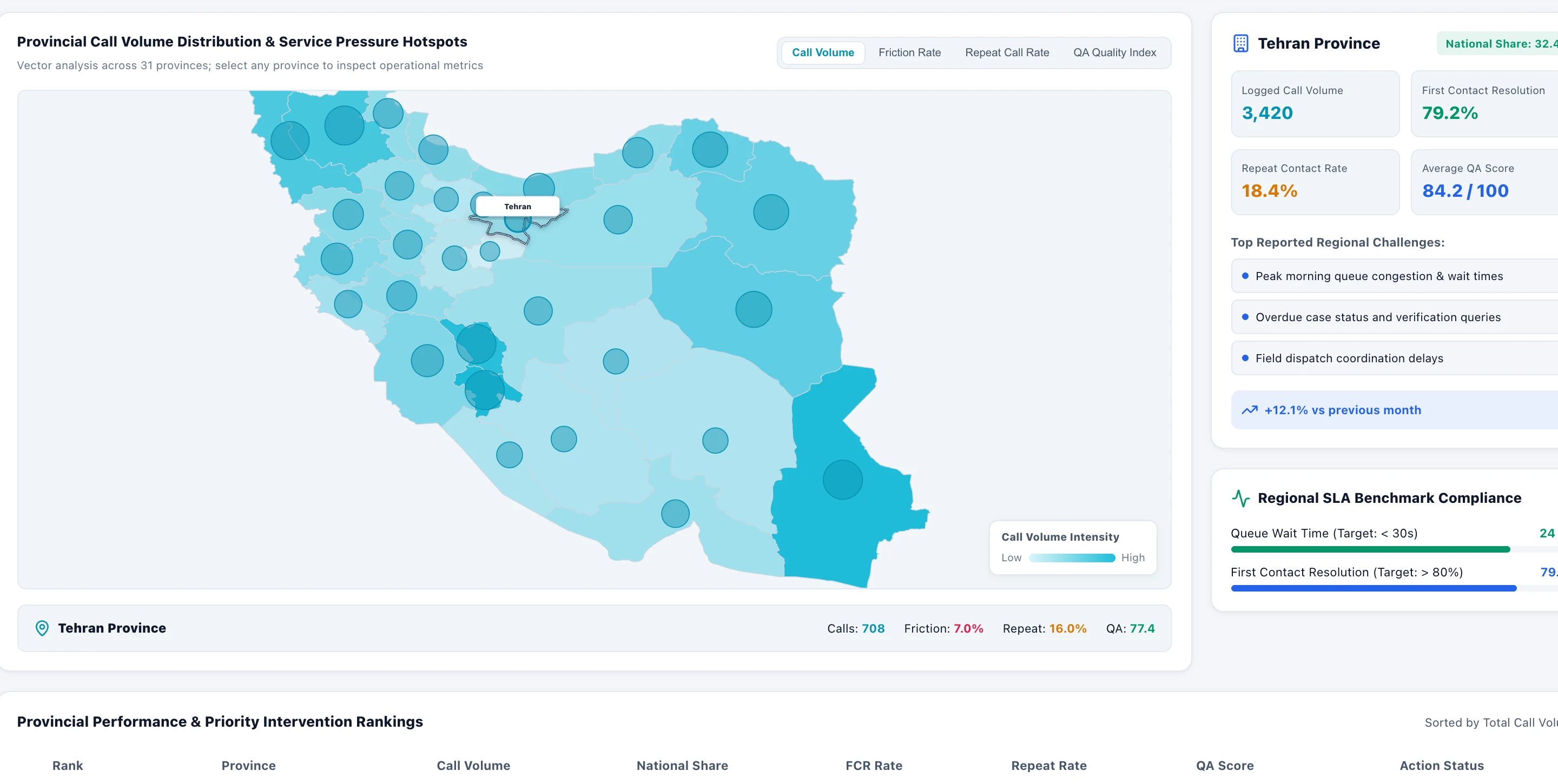Click the QA: 77.4 figure
The image size is (1558, 784).
click(1130, 628)
